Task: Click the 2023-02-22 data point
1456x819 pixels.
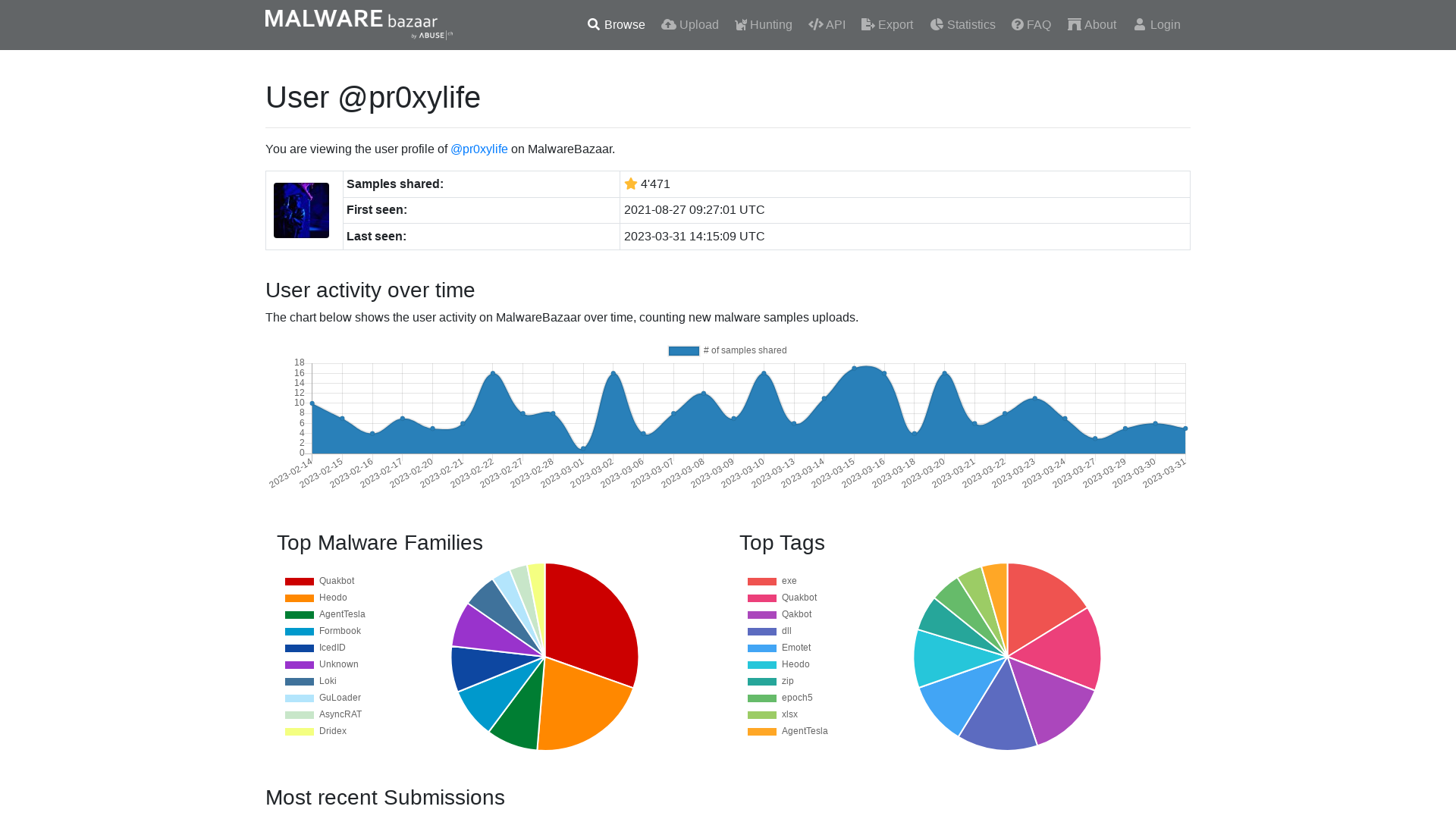Action: click(493, 373)
